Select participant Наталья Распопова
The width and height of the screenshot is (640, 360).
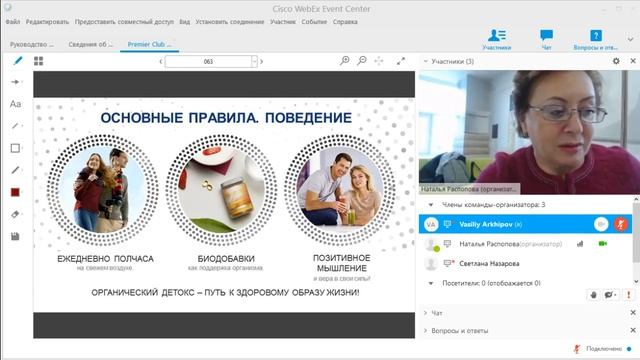[525, 244]
